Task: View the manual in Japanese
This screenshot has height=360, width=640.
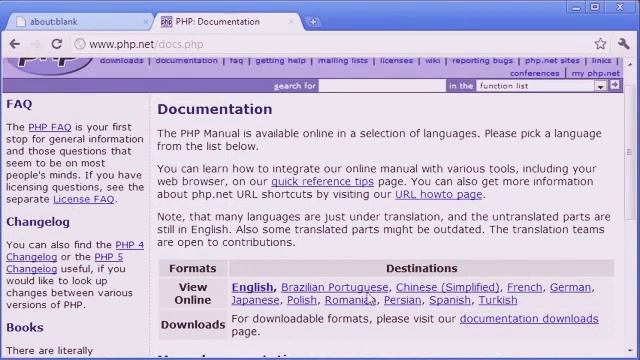Action: coord(256,300)
